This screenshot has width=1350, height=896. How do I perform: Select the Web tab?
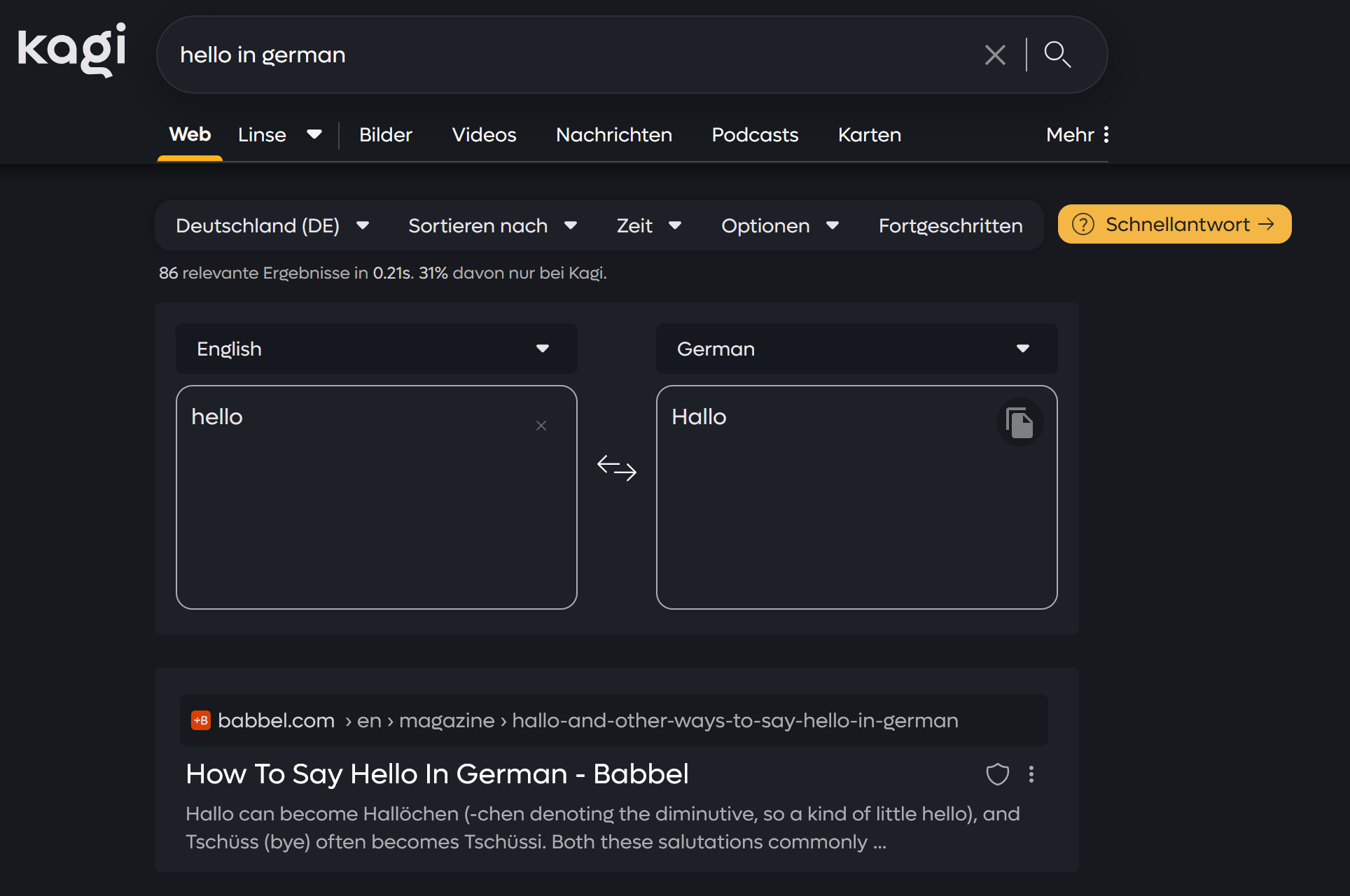[190, 134]
